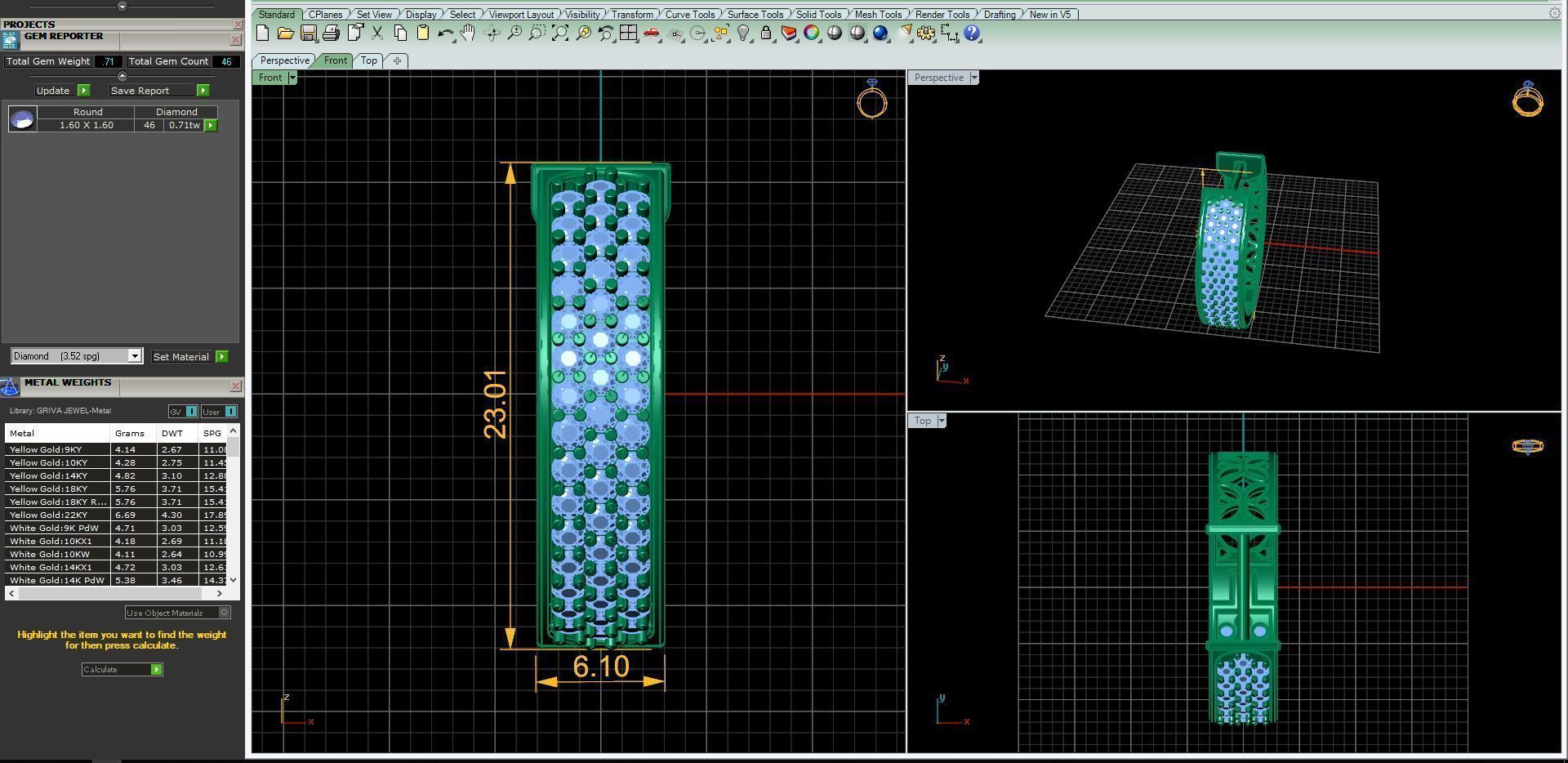Select the Yellow Gold:18KY row
Screen dimensions: 1568x763
point(116,489)
